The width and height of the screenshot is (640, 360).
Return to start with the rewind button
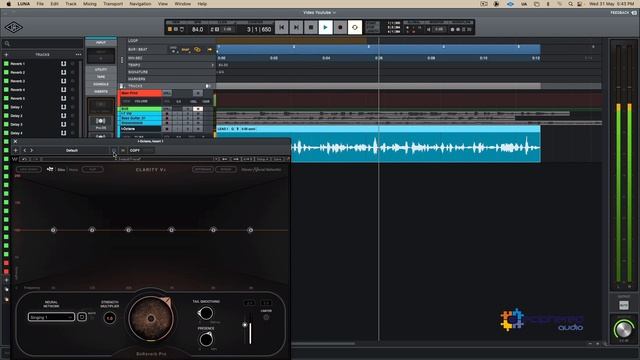coord(281,27)
